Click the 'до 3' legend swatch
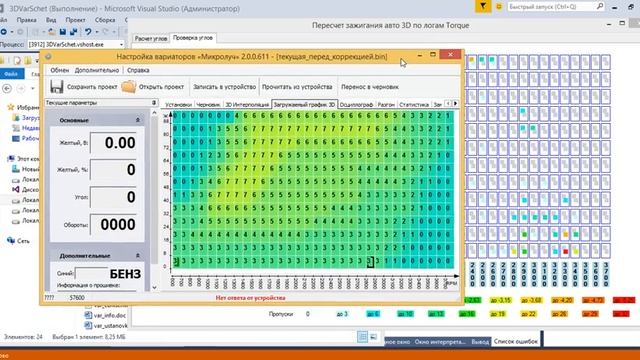 [x=342, y=313]
